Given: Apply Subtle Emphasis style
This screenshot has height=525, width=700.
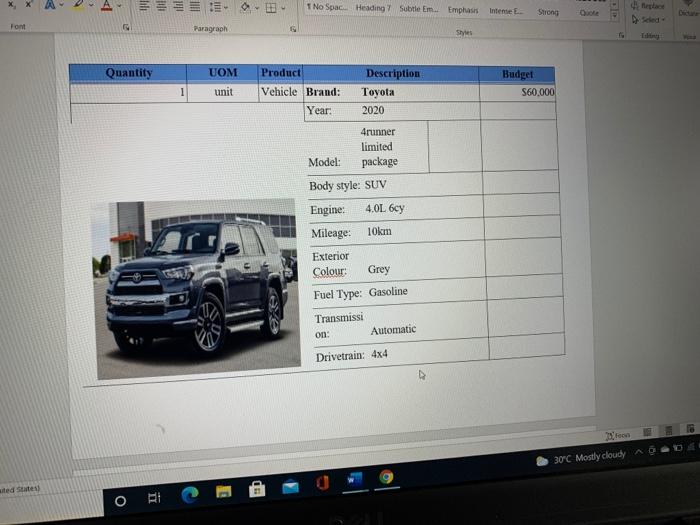Looking at the screenshot, I should pyautogui.click(x=419, y=9).
